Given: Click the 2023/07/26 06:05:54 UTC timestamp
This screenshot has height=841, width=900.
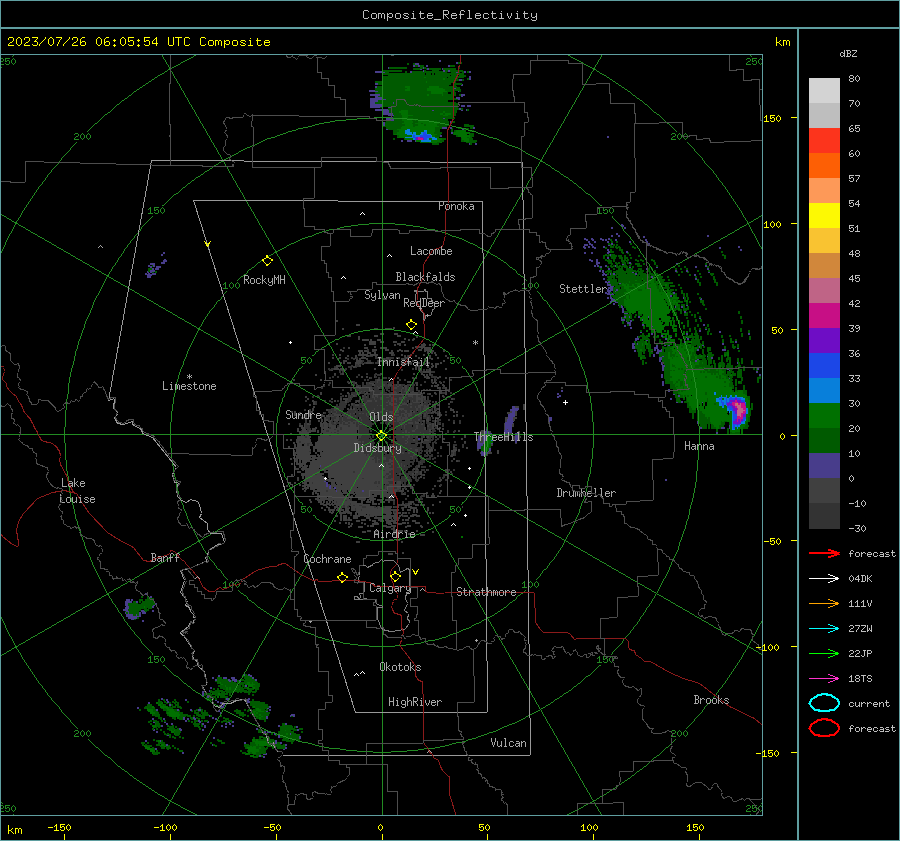Looking at the screenshot, I should point(138,42).
